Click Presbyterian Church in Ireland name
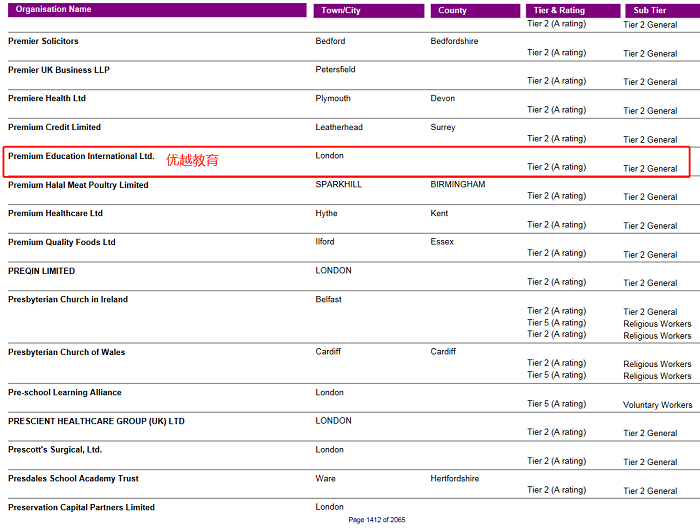 [68, 299]
